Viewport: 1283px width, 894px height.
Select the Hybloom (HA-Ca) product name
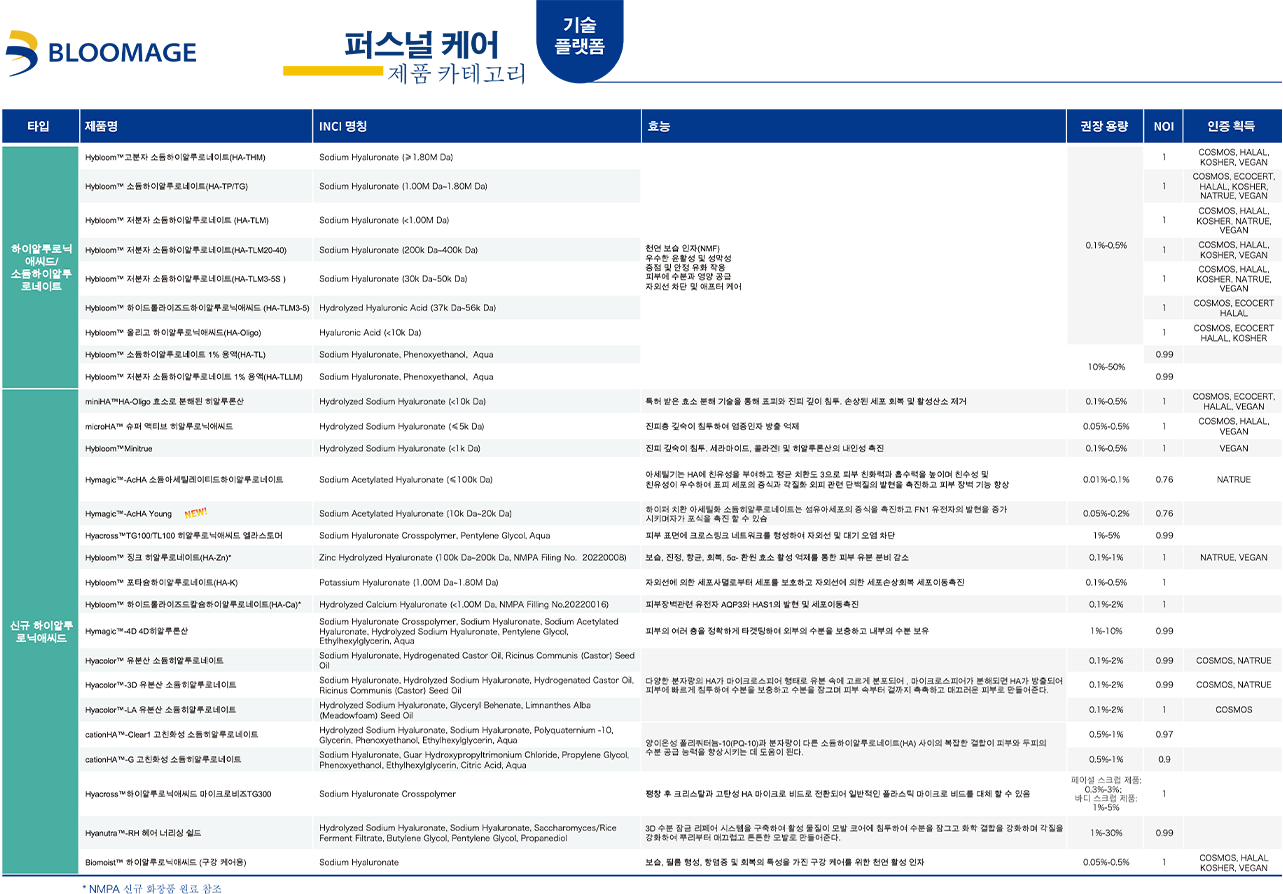pos(193,604)
